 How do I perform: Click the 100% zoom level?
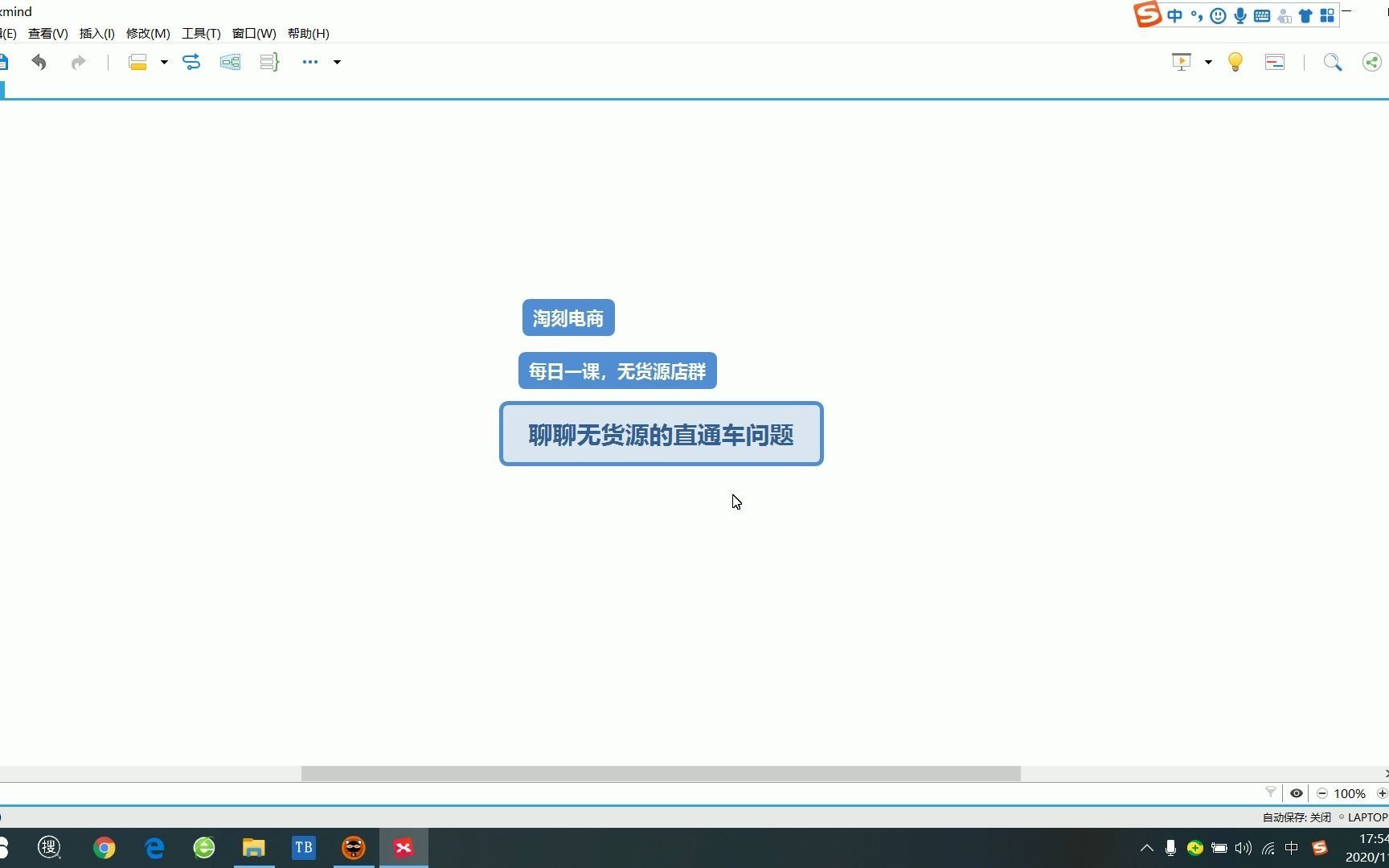point(1350,793)
